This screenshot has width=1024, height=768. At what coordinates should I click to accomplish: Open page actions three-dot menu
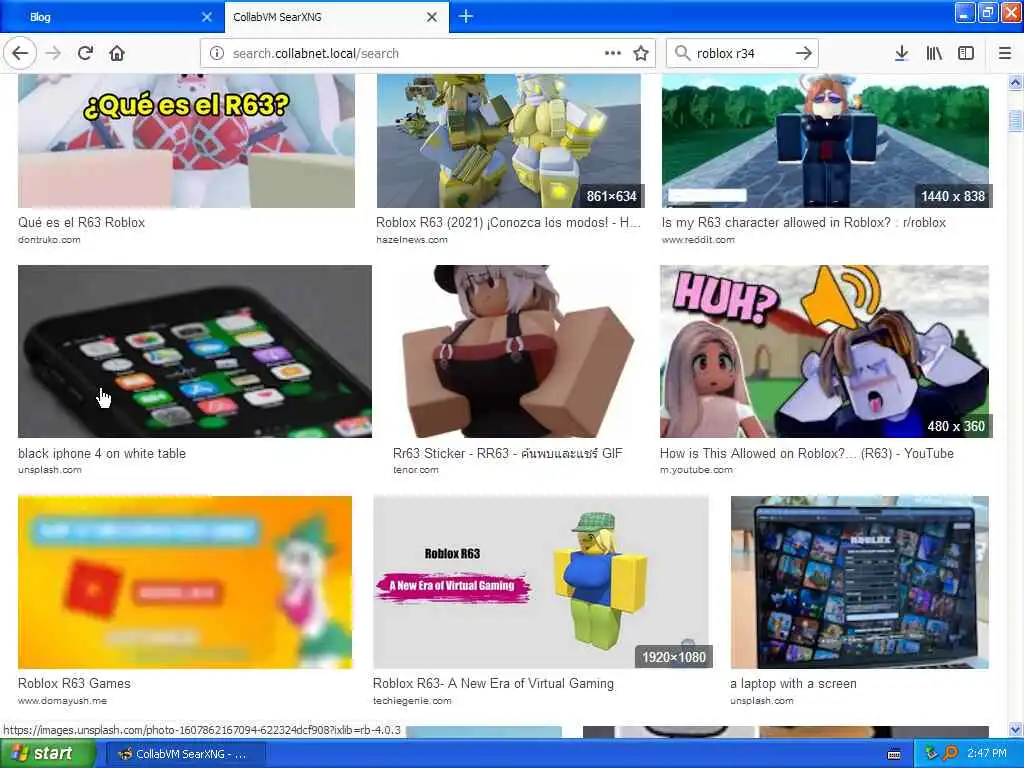tap(613, 53)
